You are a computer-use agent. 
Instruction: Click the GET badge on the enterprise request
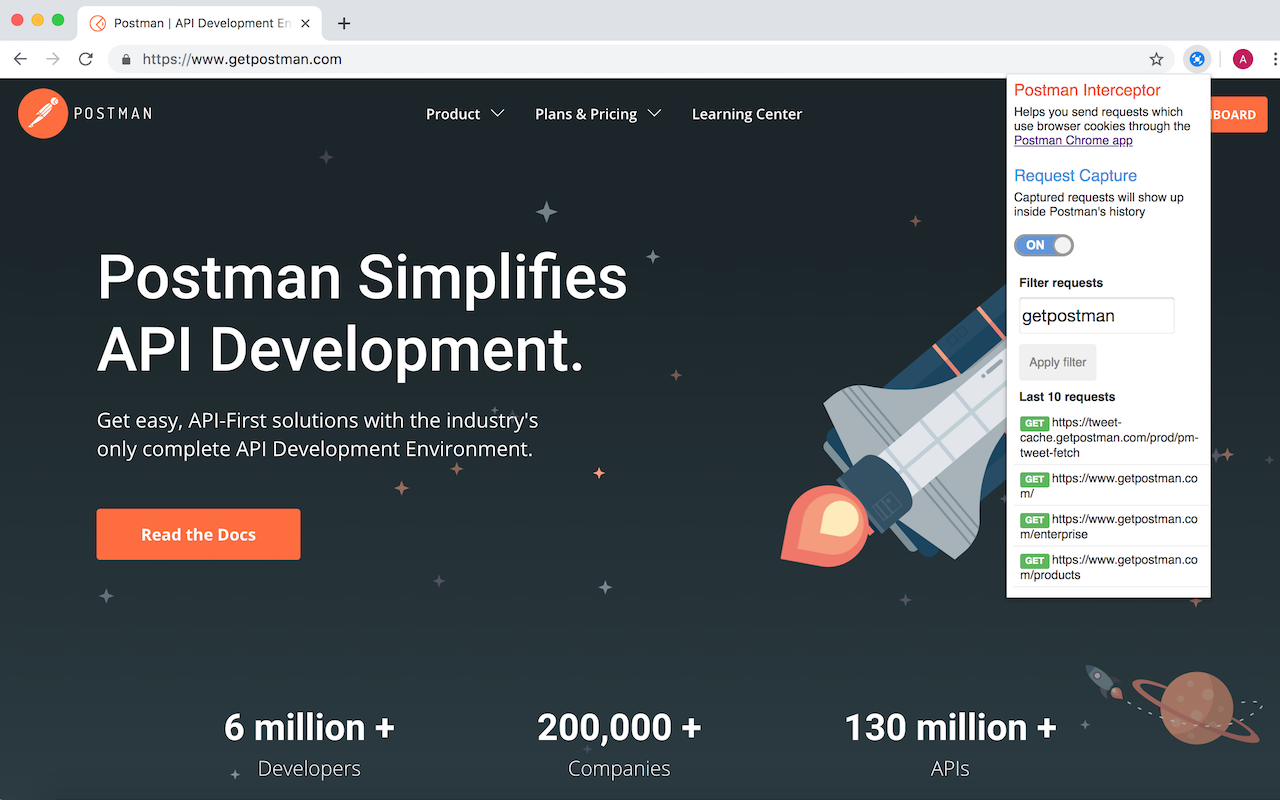[1034, 520]
